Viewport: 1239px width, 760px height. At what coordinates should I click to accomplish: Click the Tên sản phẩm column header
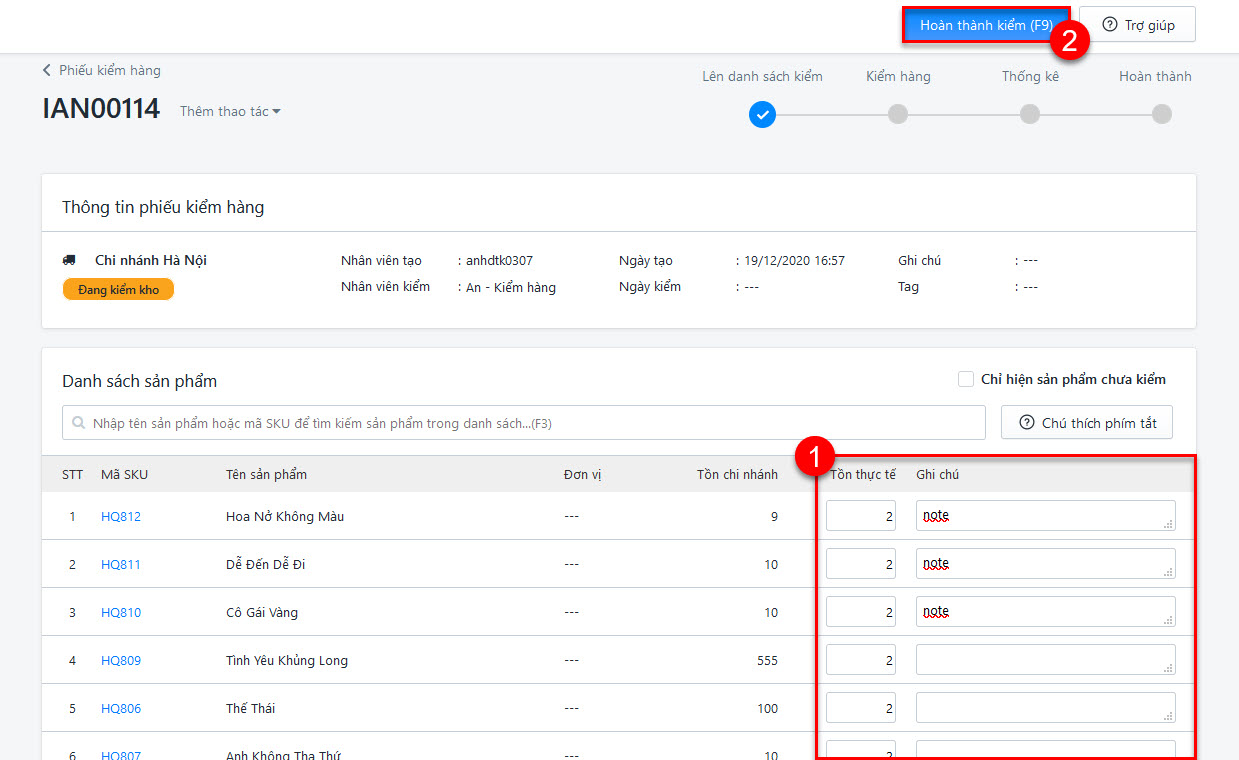tap(266, 475)
